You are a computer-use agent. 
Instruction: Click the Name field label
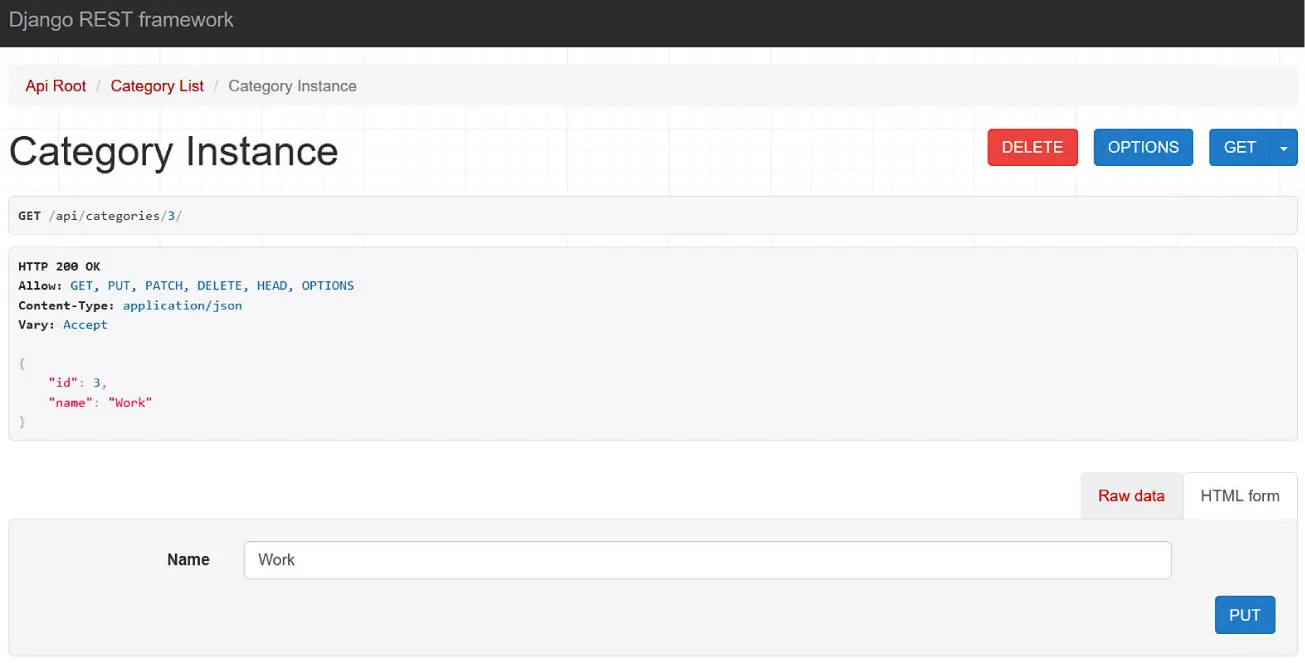pos(188,560)
